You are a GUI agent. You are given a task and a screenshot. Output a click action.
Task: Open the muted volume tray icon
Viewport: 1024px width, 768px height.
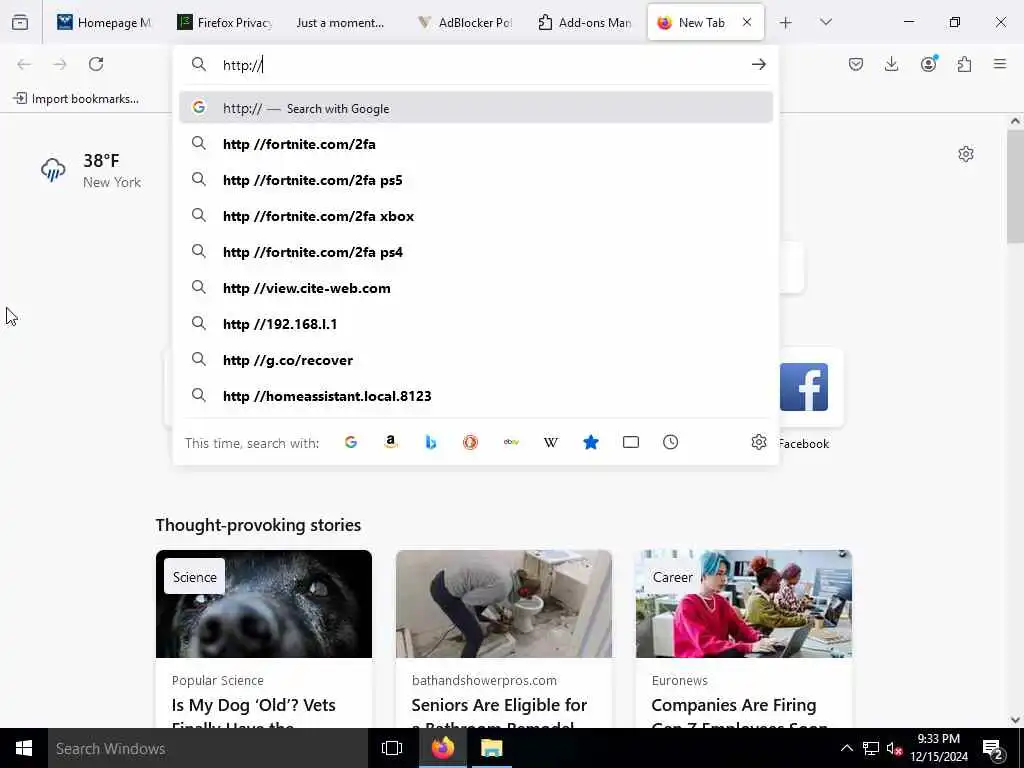894,748
